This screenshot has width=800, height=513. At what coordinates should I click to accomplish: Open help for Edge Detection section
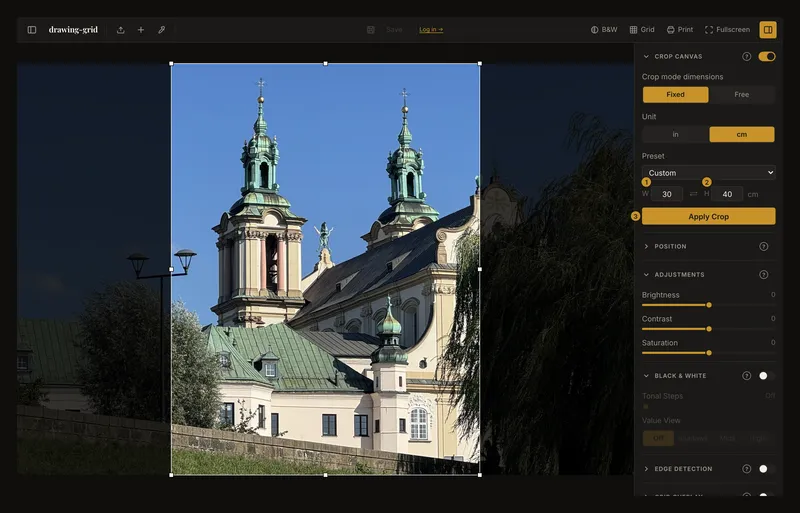[746, 469]
